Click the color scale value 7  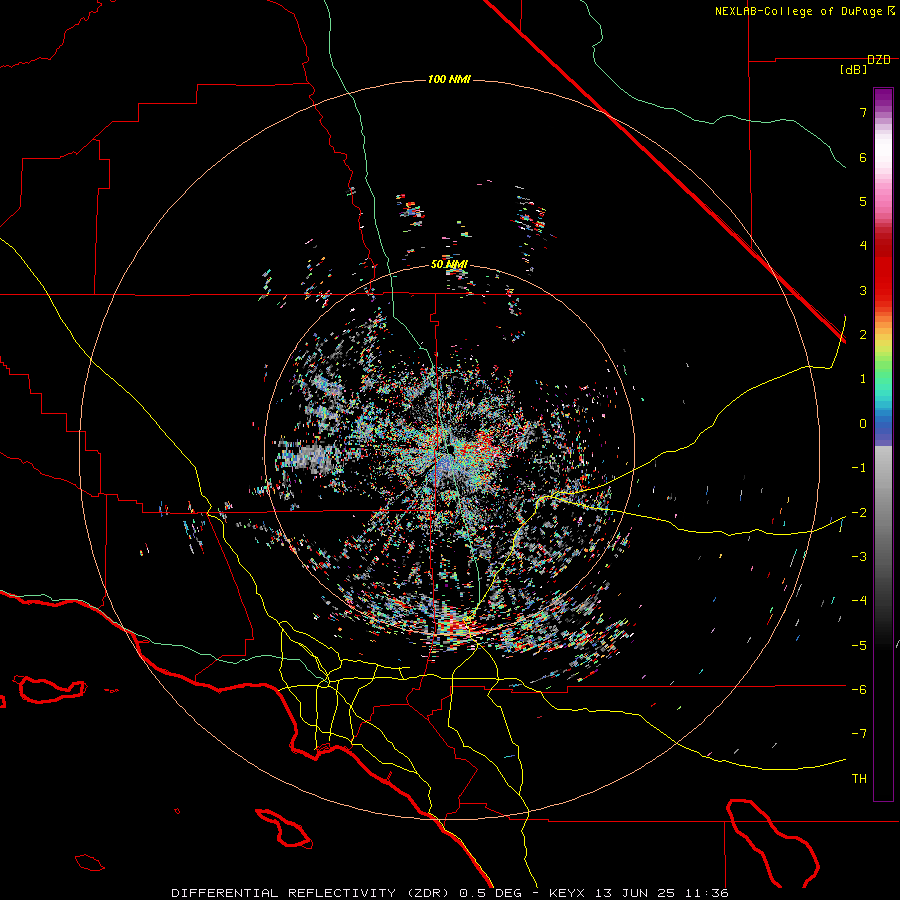(863, 112)
